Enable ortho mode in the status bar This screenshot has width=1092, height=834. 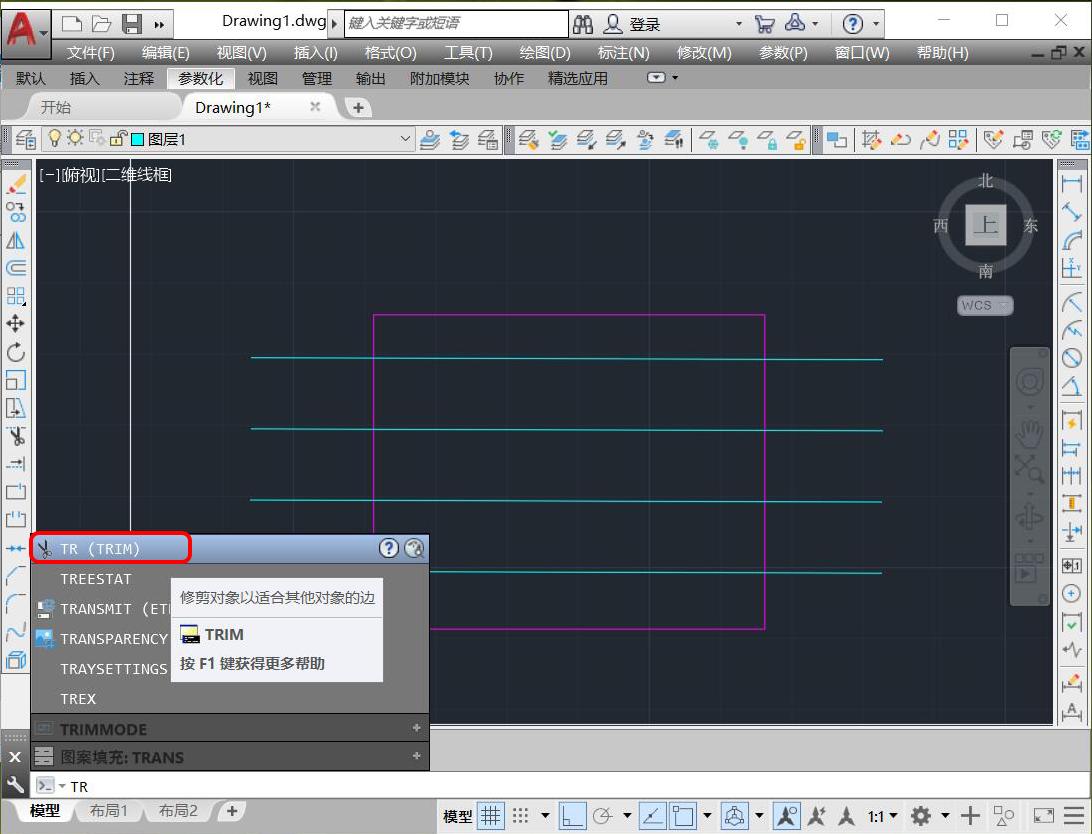(572, 816)
